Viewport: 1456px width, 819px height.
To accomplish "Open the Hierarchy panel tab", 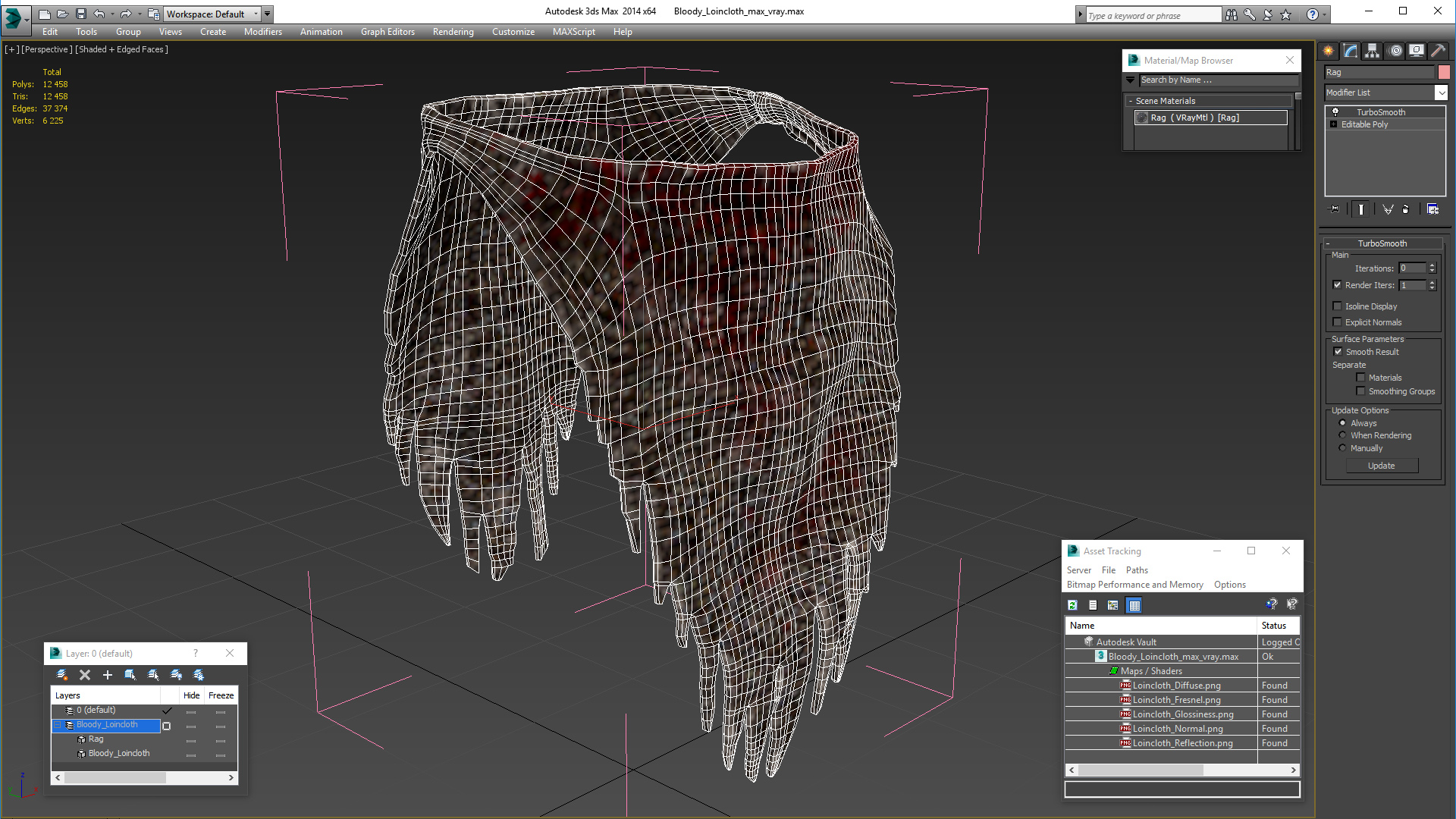I will [x=1372, y=51].
